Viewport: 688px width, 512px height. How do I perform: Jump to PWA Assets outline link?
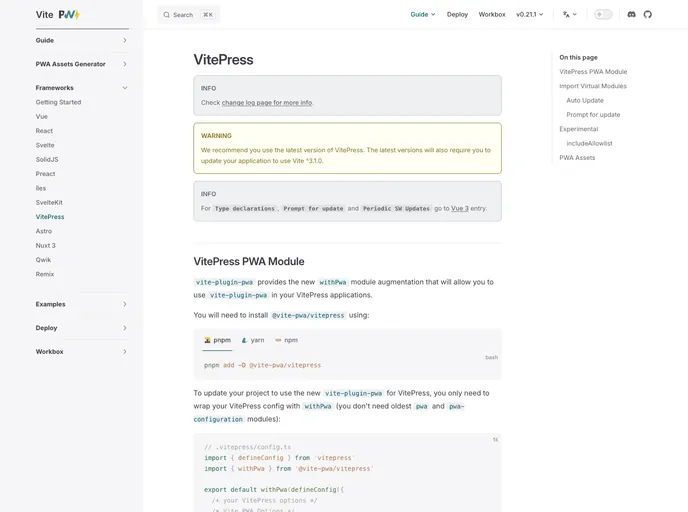[577, 158]
